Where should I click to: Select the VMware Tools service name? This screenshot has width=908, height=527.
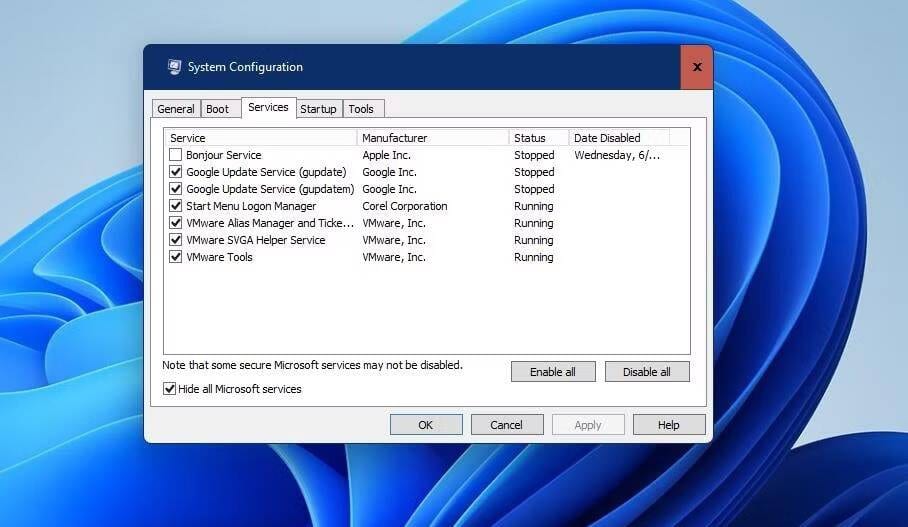(x=219, y=257)
